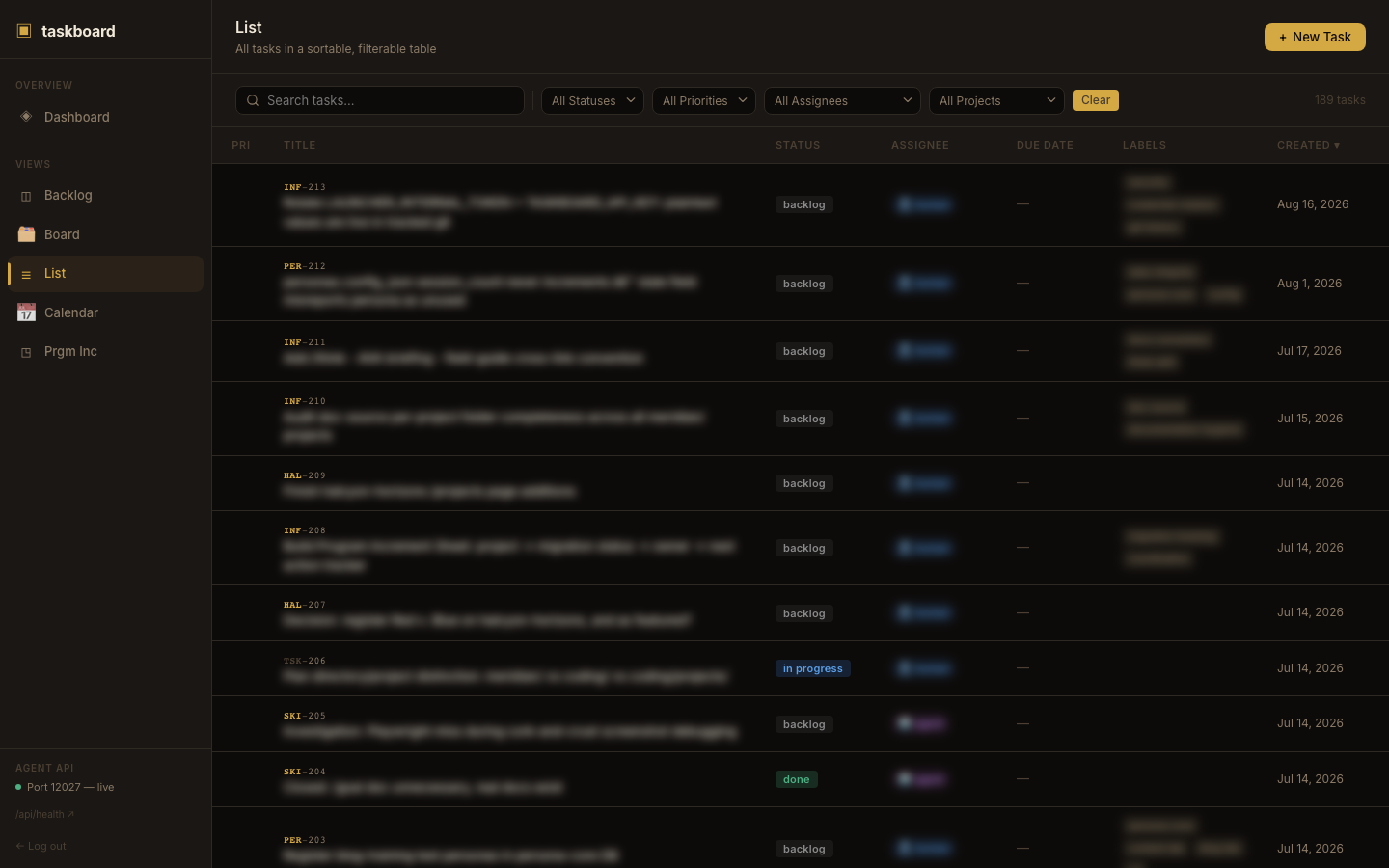Open the Dashboard page
Viewport: 1389px width, 868px height.
[x=105, y=117]
